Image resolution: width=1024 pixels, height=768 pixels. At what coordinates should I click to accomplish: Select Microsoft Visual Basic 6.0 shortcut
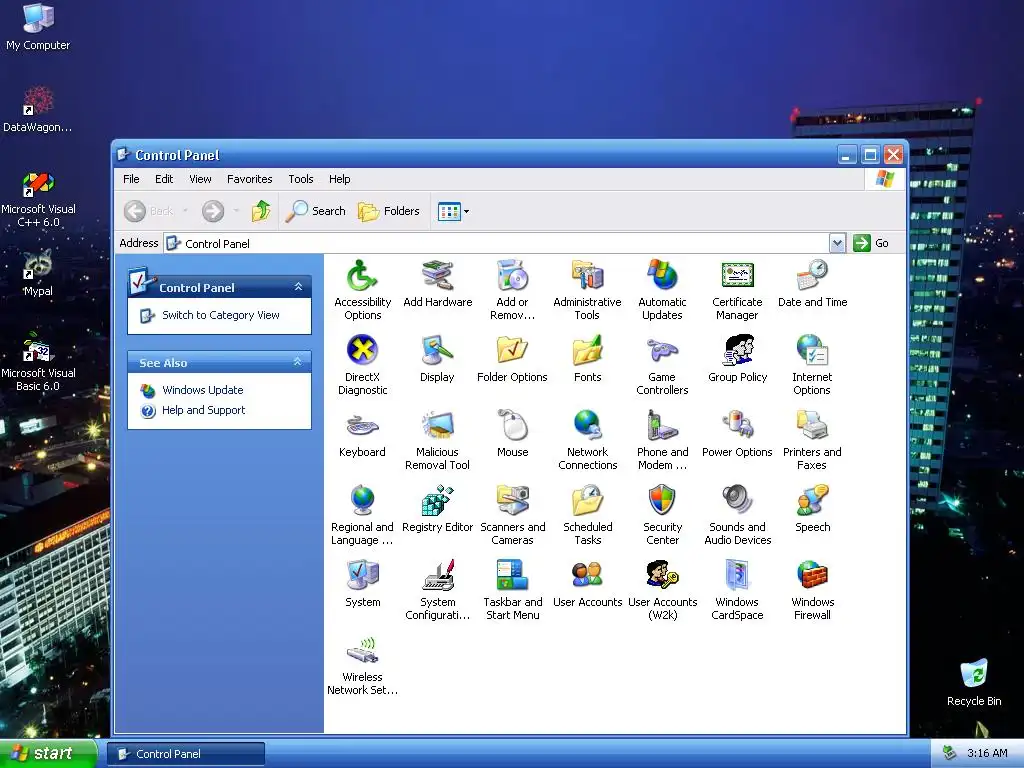click(38, 361)
